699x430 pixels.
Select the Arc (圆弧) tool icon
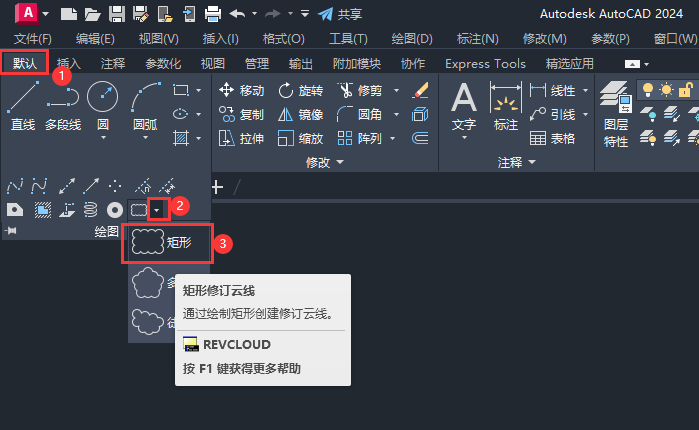click(146, 96)
